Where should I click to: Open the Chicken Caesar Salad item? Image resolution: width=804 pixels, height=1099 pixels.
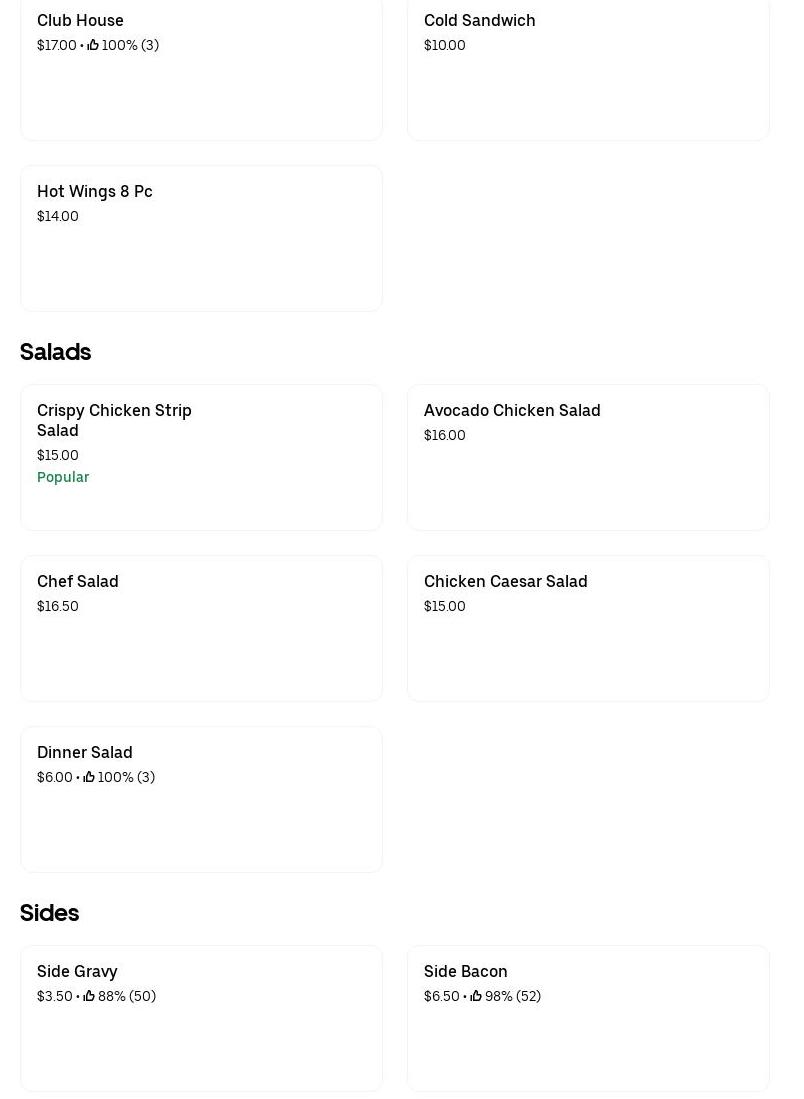(588, 628)
